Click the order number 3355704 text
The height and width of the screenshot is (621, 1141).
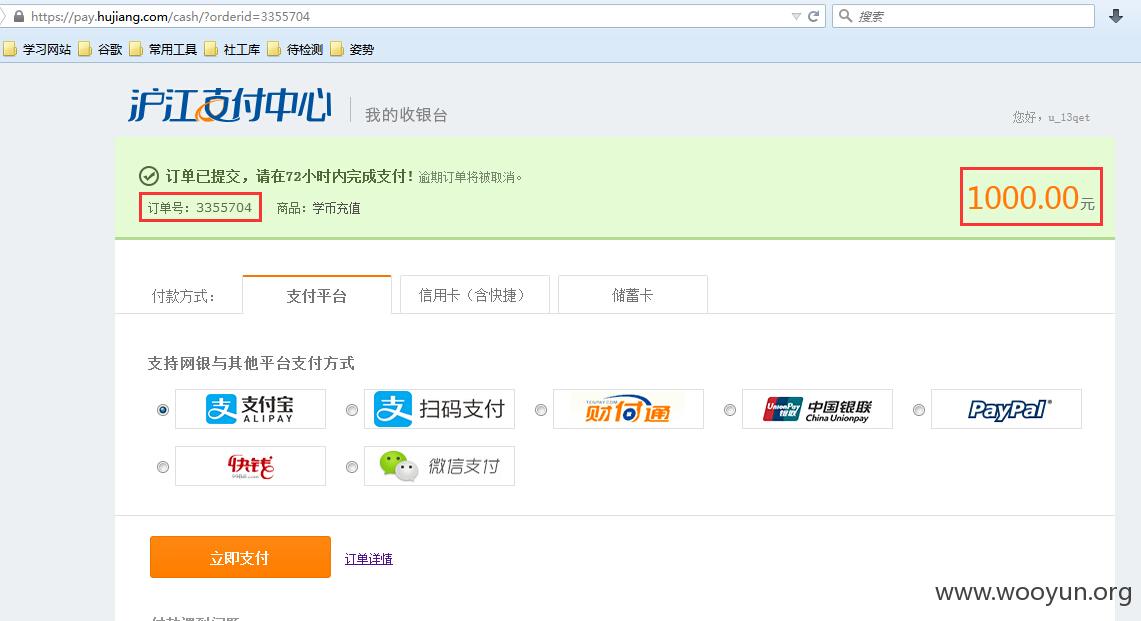click(200, 207)
